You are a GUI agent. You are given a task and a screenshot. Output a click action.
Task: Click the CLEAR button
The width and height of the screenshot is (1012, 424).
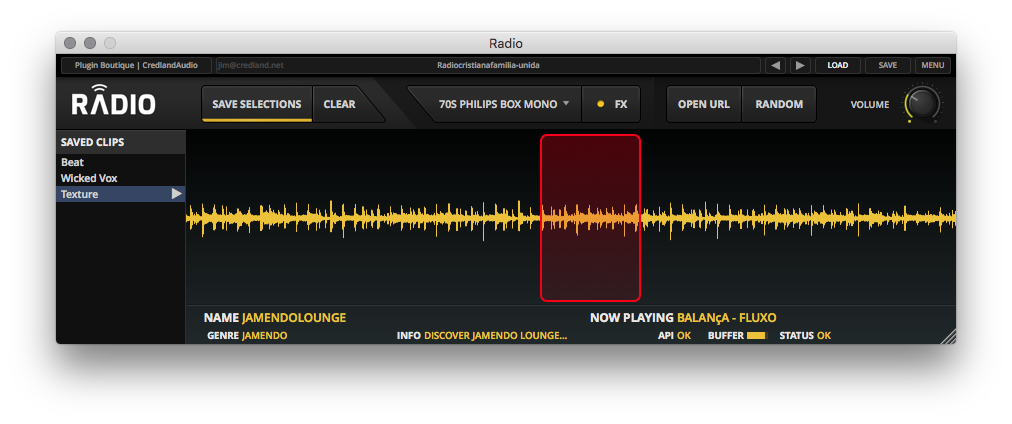click(x=339, y=104)
